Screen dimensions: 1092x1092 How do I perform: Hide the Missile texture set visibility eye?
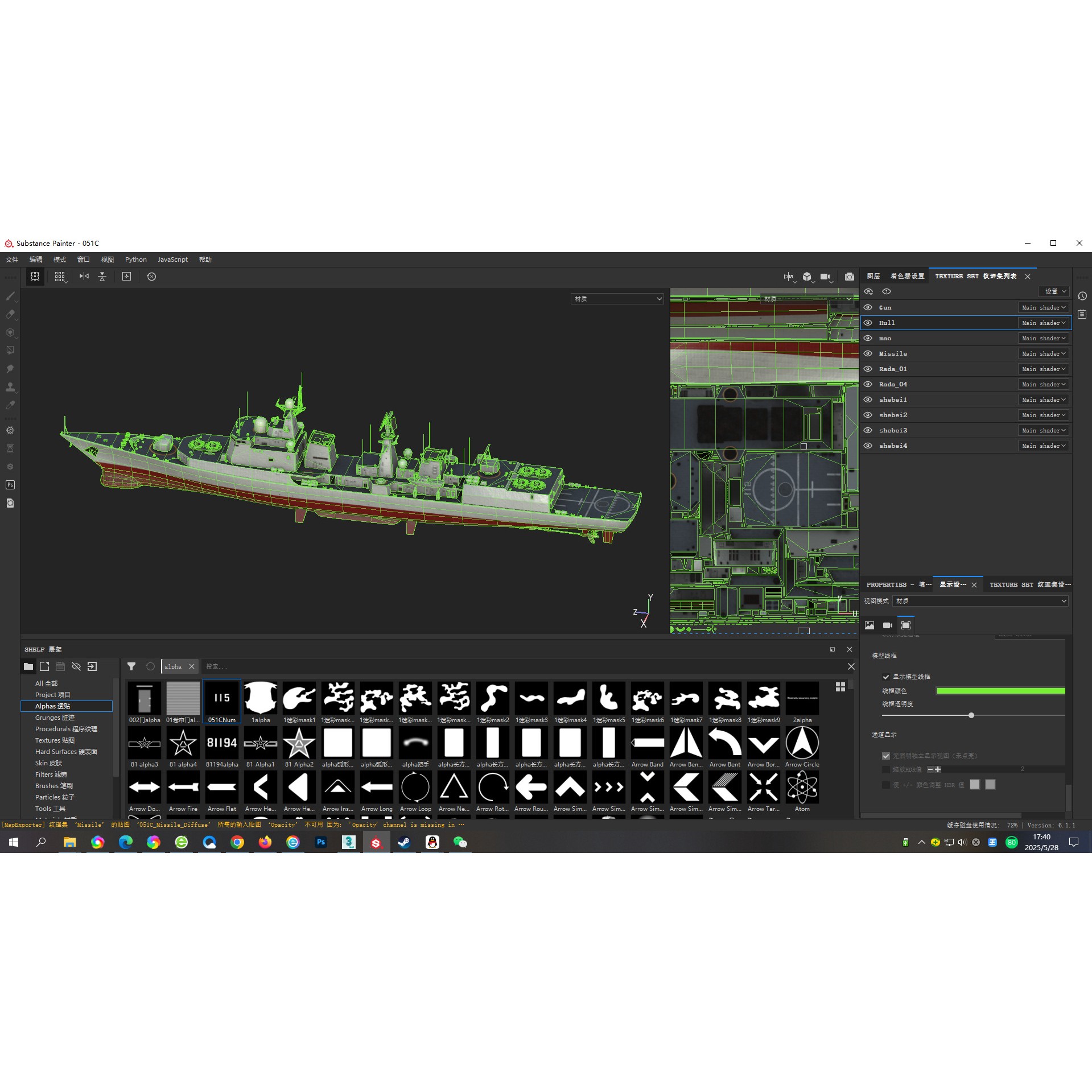(867, 353)
